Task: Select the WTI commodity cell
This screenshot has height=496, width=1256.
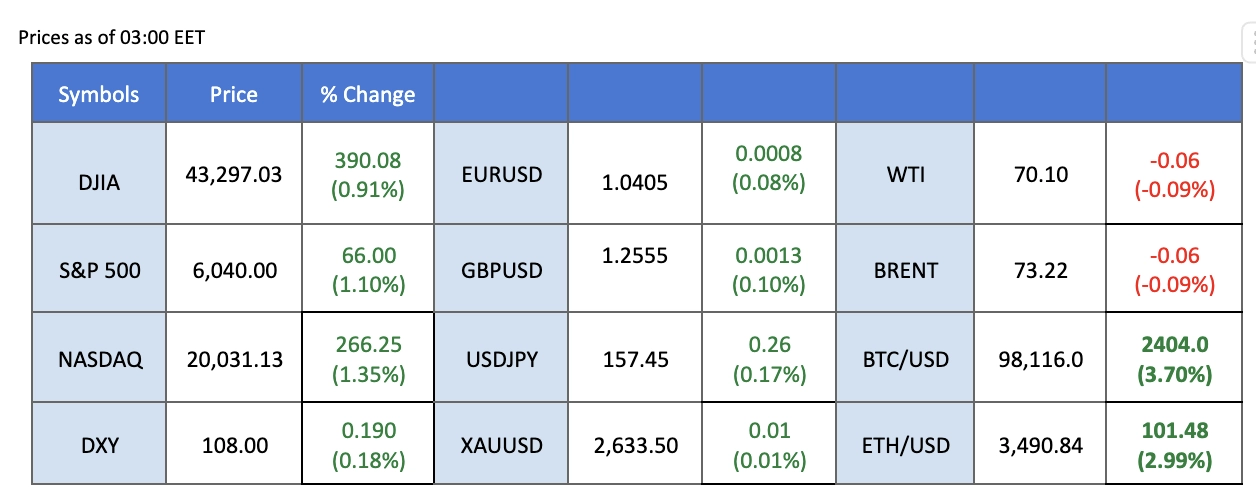Action: (906, 175)
